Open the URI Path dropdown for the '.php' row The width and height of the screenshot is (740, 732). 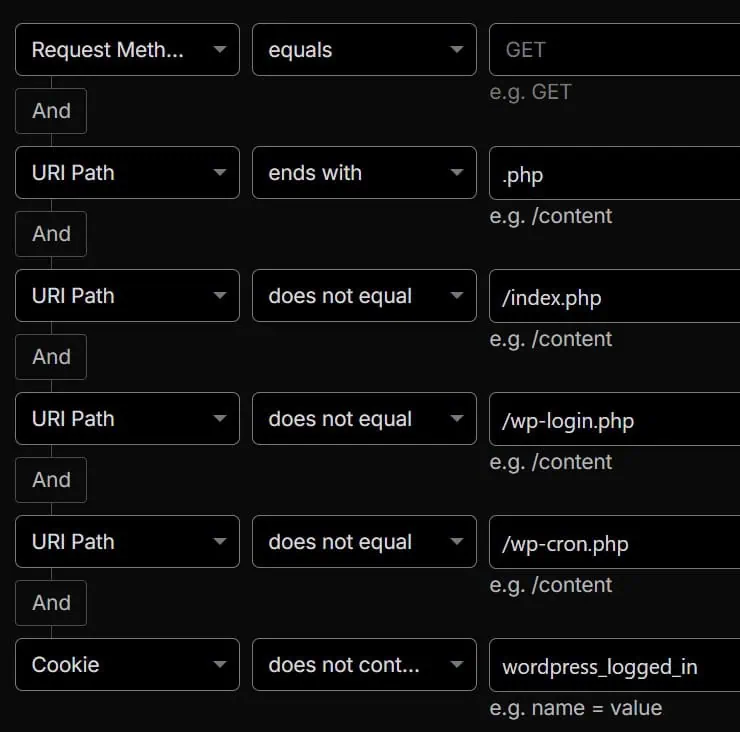pyautogui.click(x=127, y=173)
